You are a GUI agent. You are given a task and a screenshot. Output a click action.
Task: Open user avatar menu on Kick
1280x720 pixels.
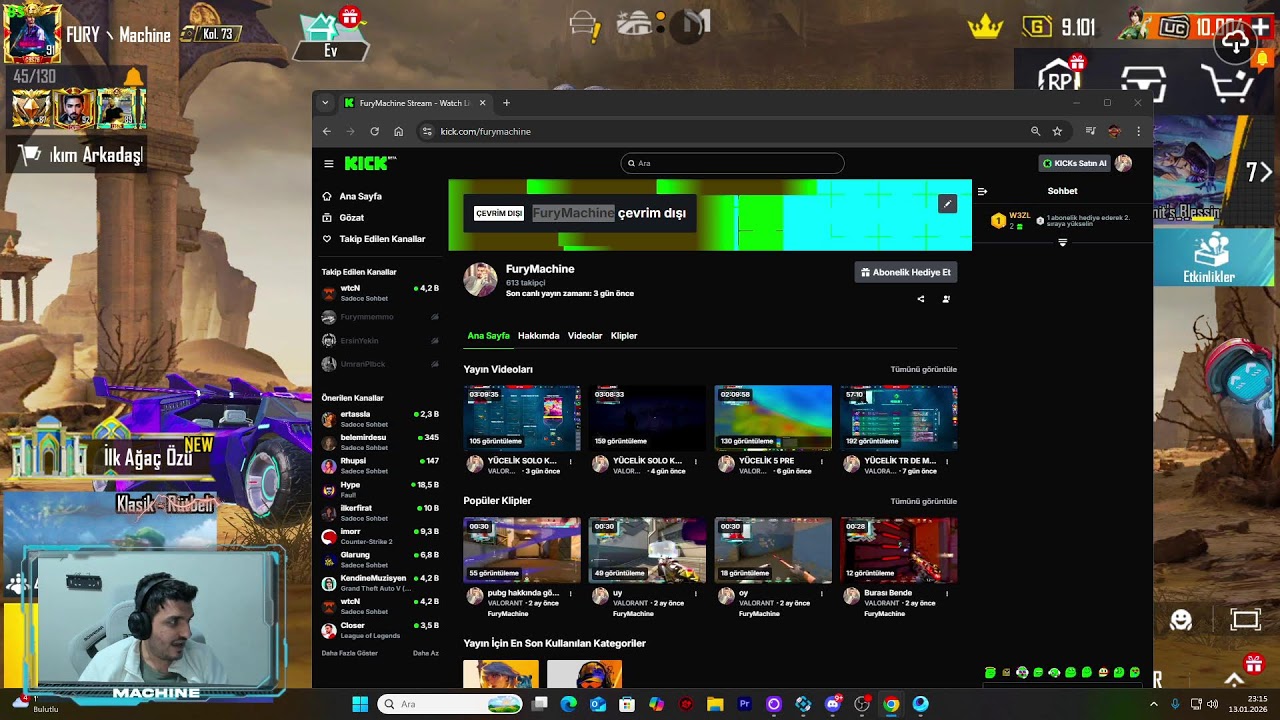[1123, 163]
